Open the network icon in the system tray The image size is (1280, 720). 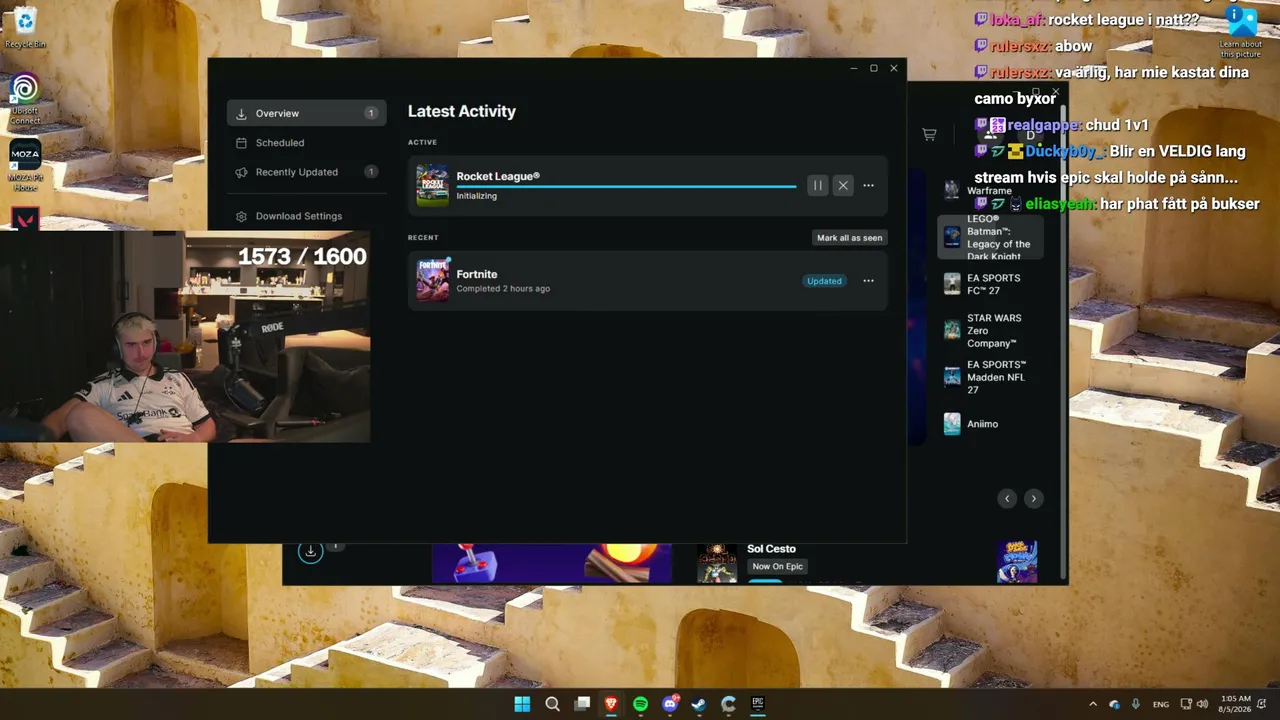point(1187,704)
